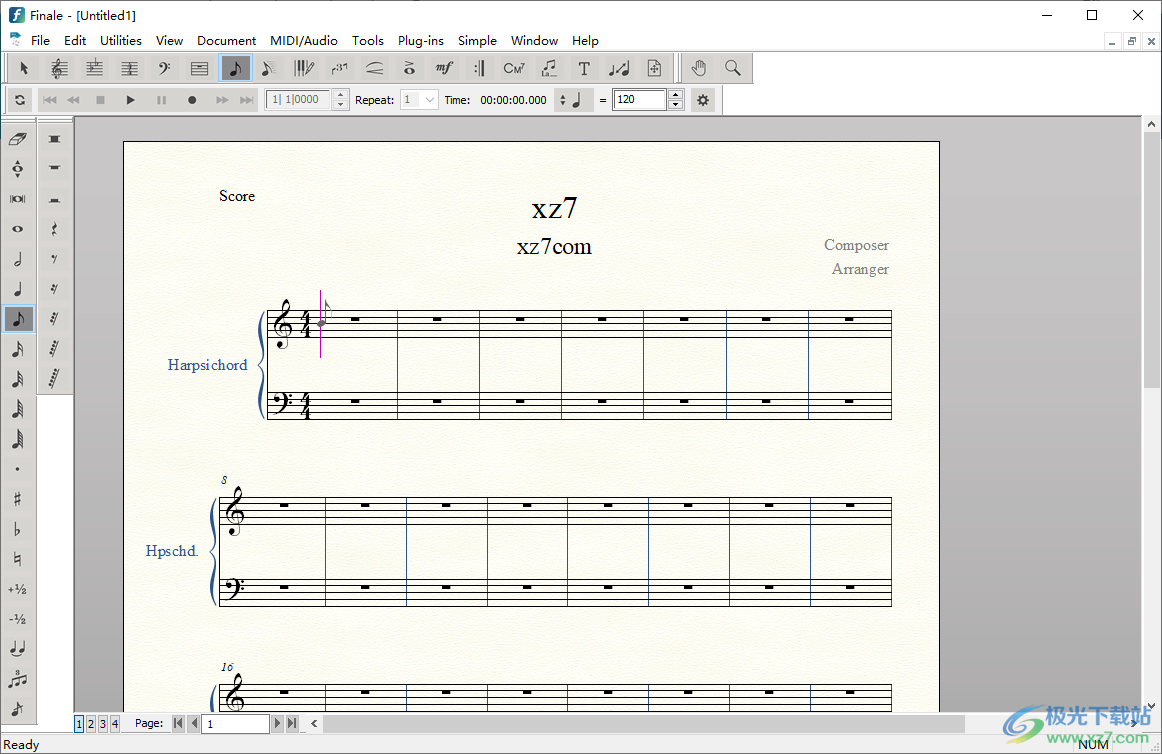Choose the Expression tool (mf)
The image size is (1162, 754).
point(444,68)
